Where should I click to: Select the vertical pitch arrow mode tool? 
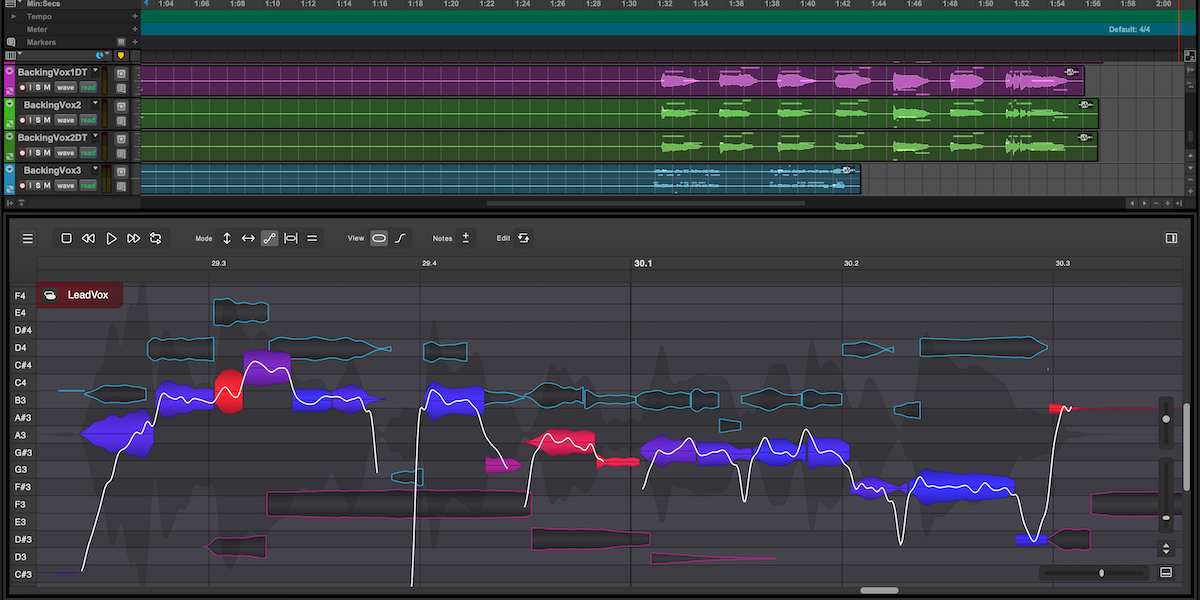click(x=227, y=239)
